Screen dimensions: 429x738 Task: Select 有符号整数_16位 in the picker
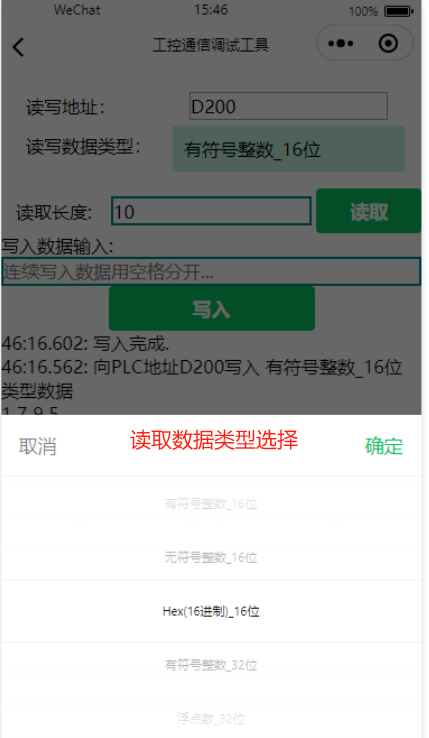211,504
